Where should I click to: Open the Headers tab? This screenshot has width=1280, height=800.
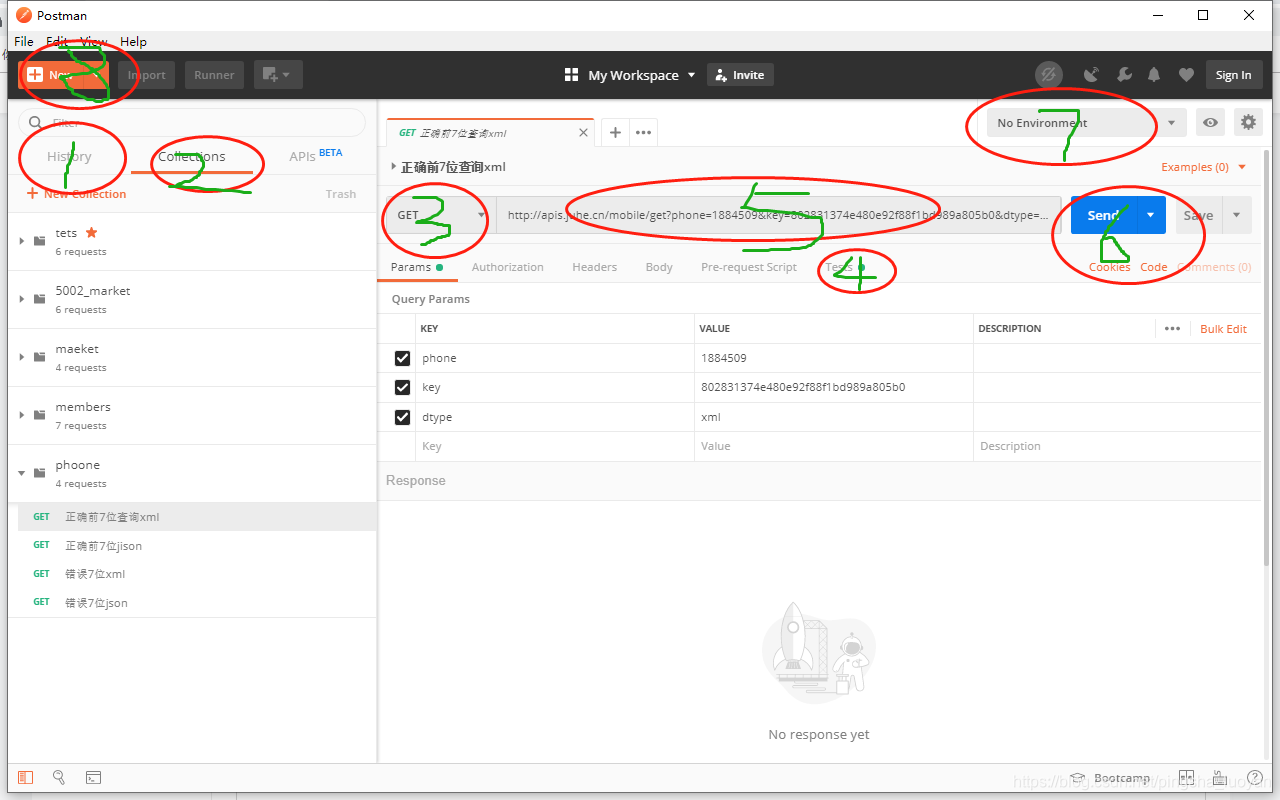[x=594, y=267]
